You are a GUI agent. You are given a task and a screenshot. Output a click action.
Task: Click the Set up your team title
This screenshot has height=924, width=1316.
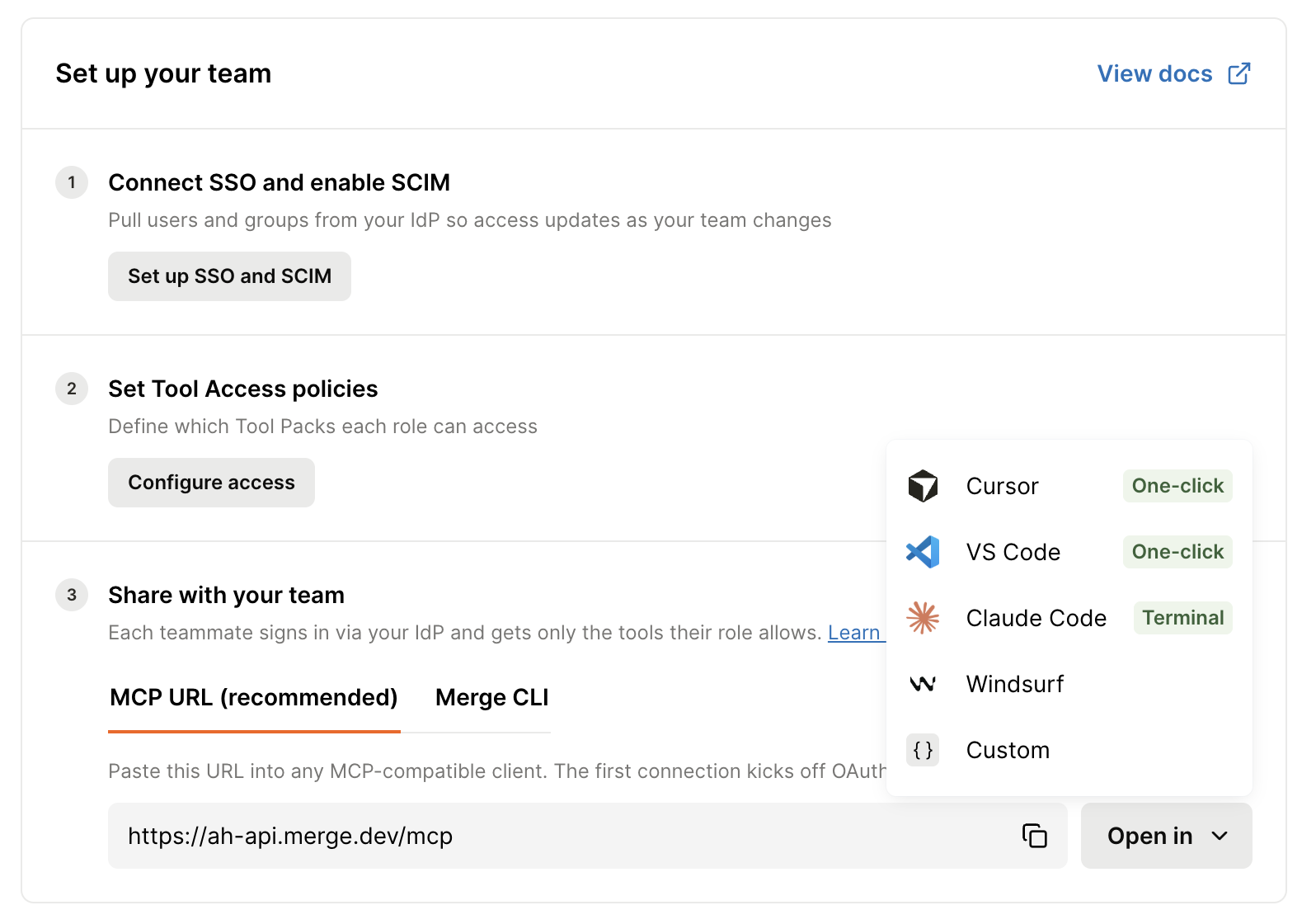tap(163, 73)
